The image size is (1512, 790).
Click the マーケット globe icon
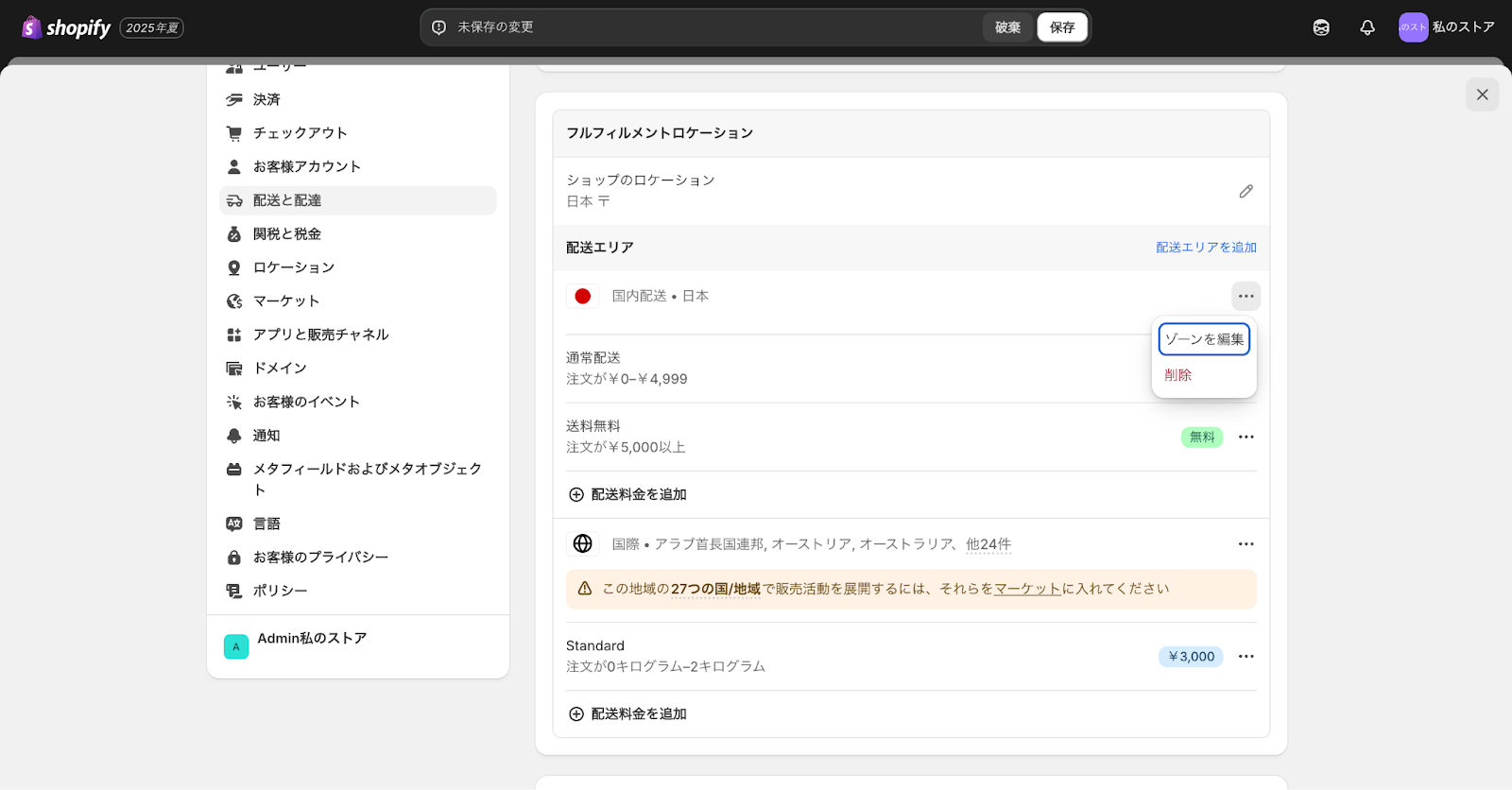234,301
